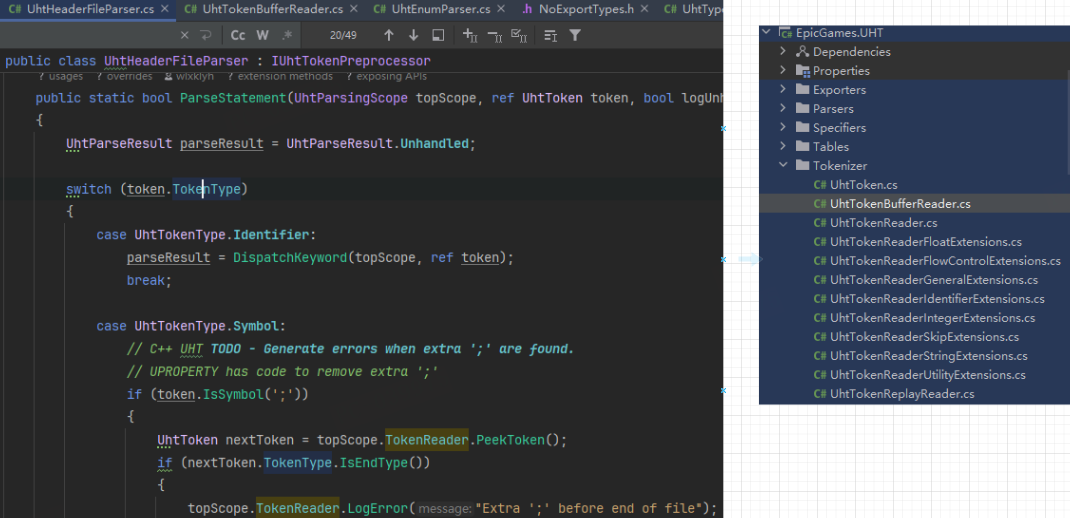This screenshot has height=518, width=1070.
Task: Open UhtToken.cs in project tree
Action: pyautogui.click(x=863, y=185)
